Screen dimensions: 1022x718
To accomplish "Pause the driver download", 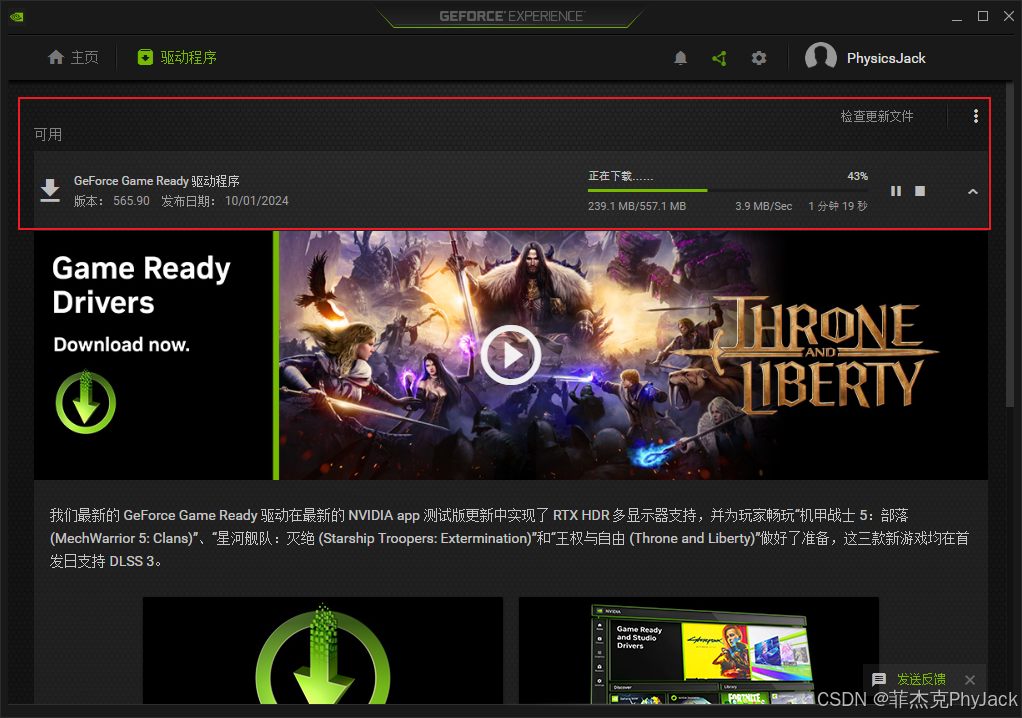I will pyautogui.click(x=896, y=191).
